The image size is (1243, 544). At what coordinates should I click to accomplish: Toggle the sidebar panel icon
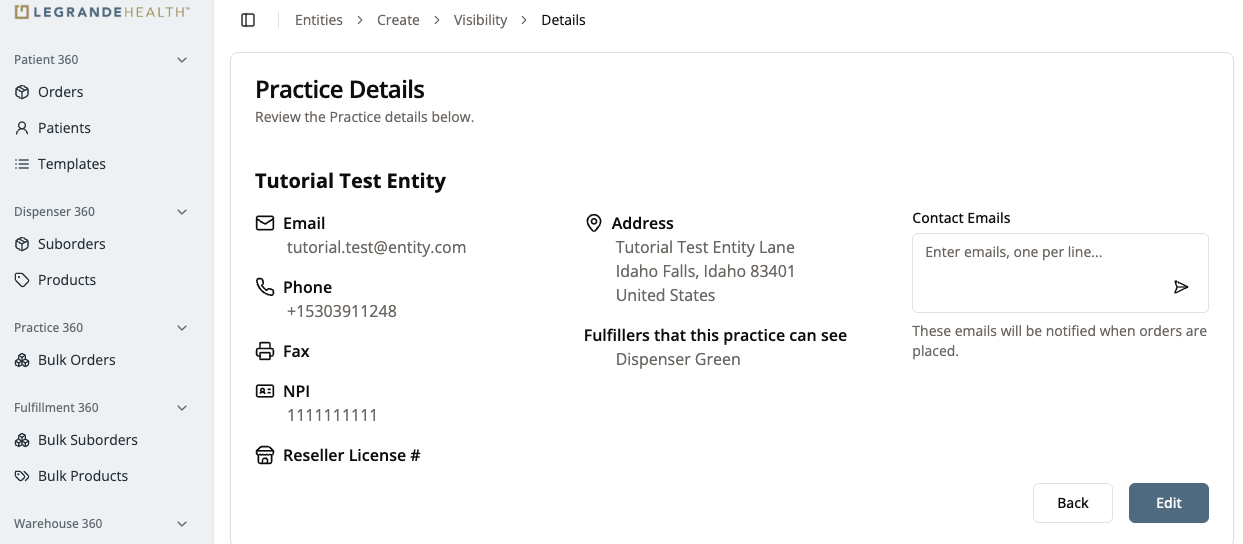click(x=248, y=20)
